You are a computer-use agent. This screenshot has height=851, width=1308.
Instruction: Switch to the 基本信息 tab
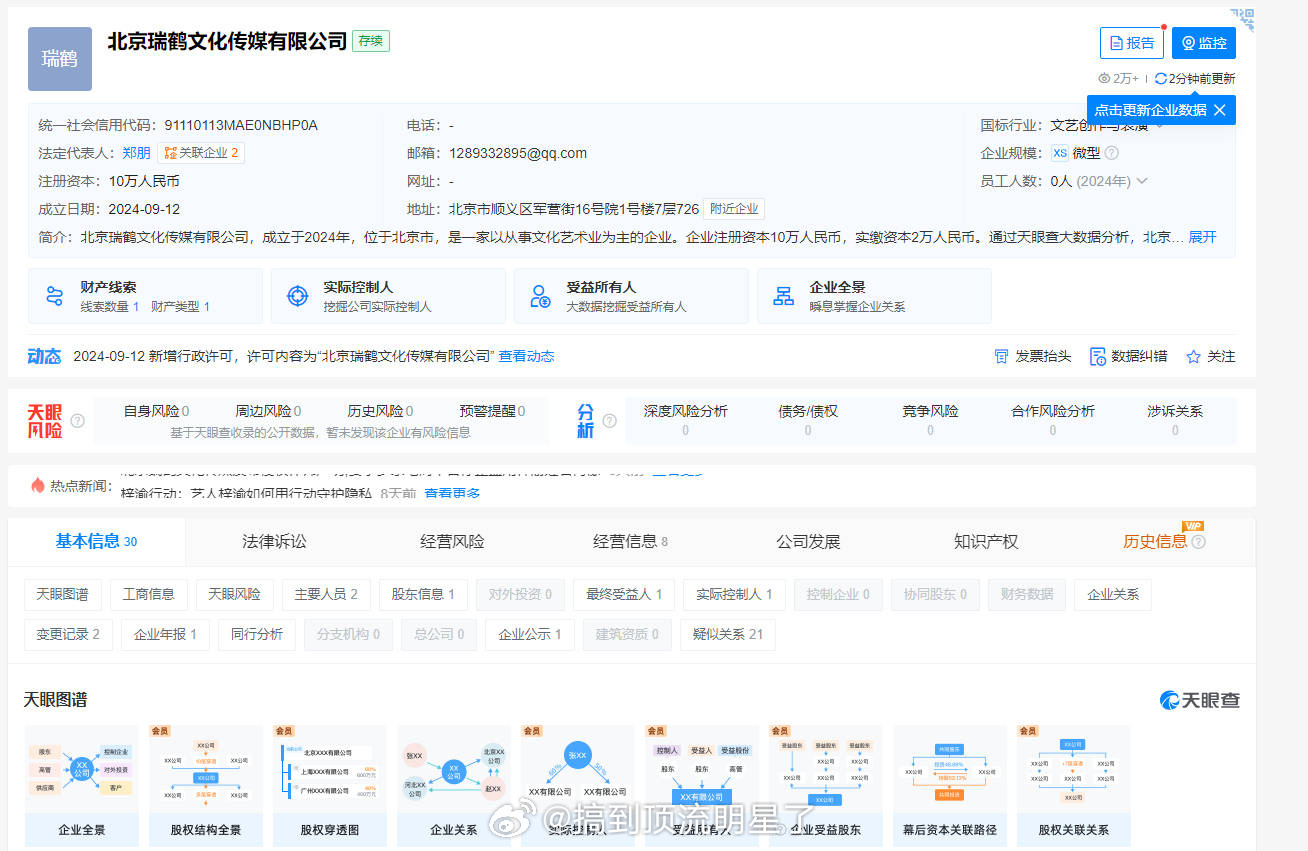point(96,541)
